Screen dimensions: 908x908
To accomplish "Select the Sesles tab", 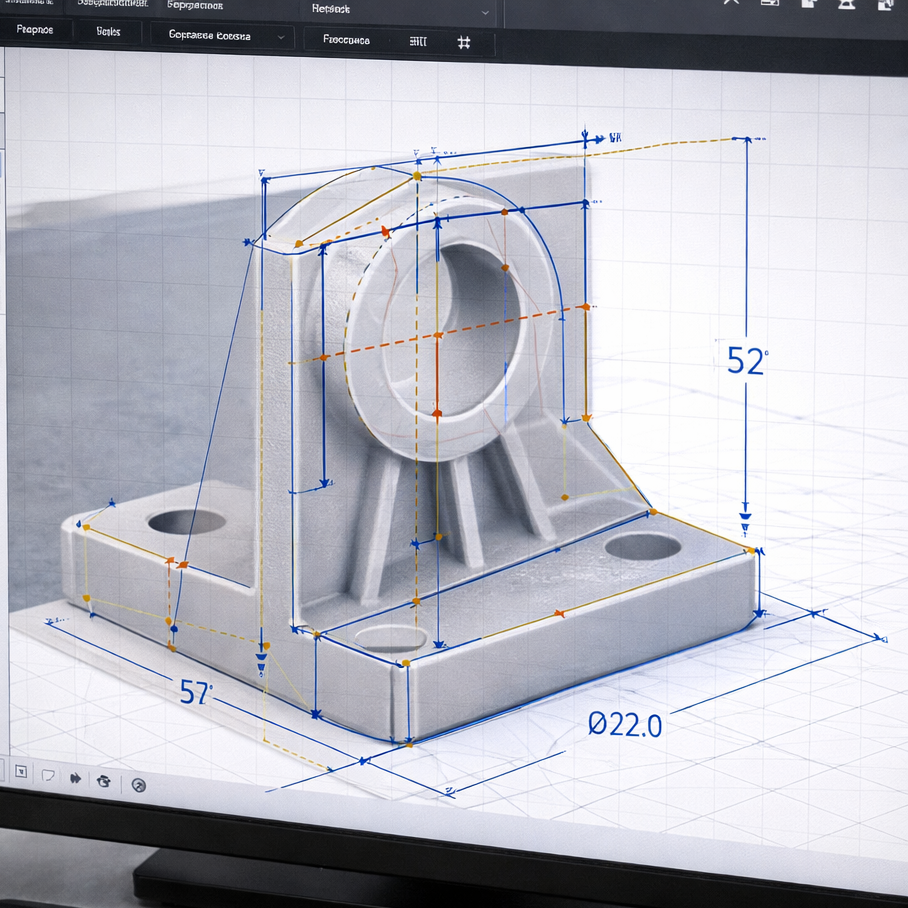I will point(108,32).
